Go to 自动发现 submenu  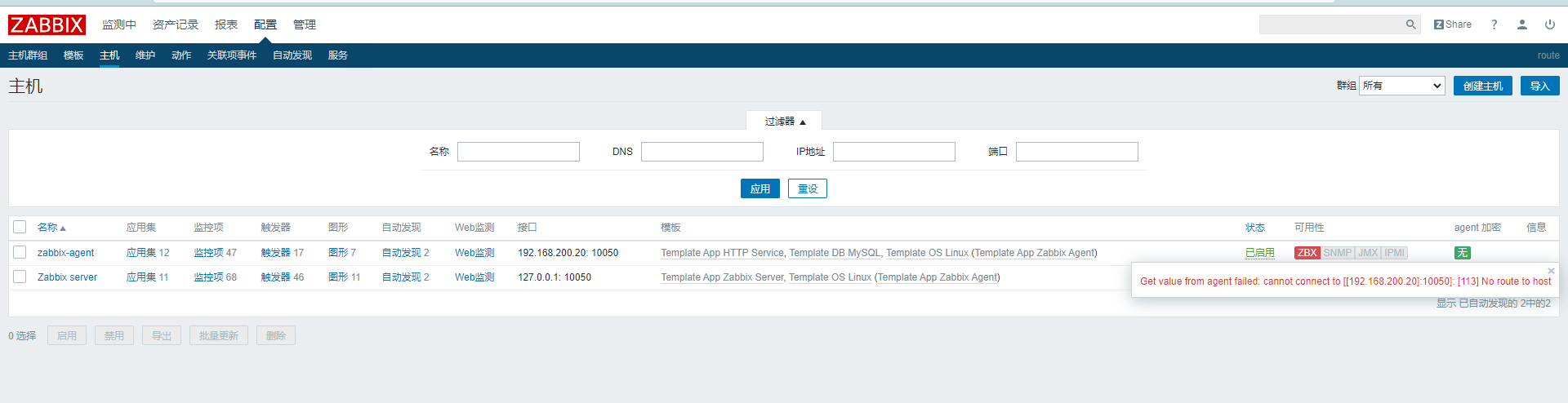(292, 55)
